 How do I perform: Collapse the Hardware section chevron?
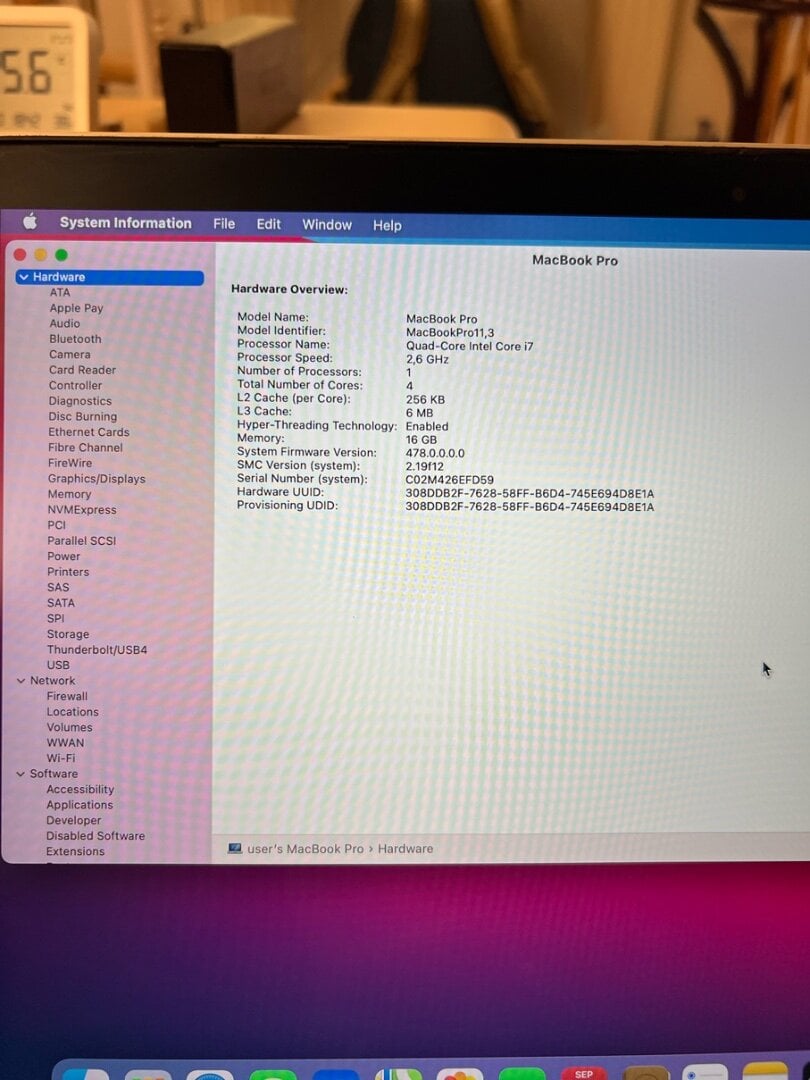pyautogui.click(x=23, y=277)
